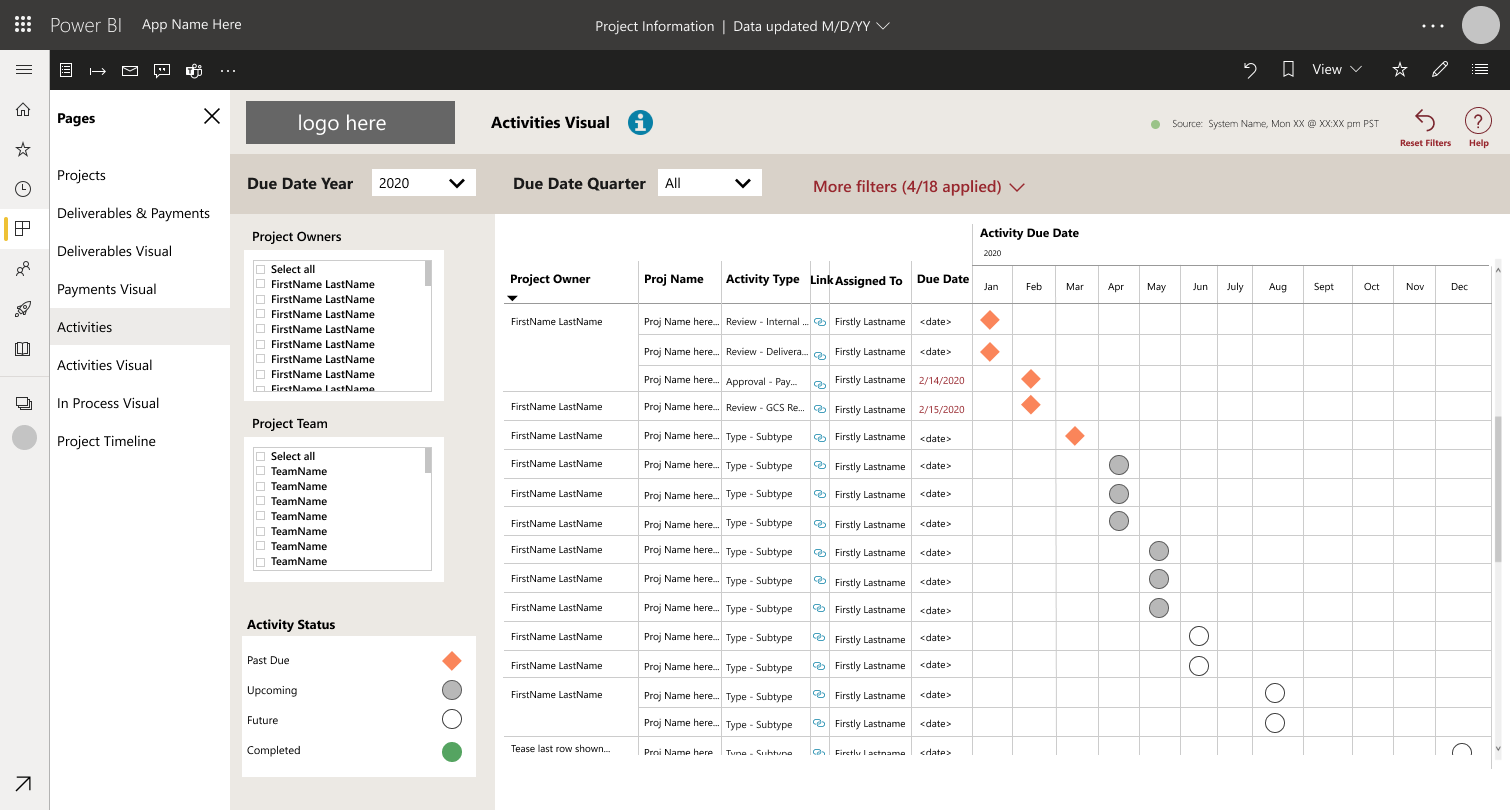Check Select all in Project Owners list
The image size is (1510, 810).
click(x=261, y=268)
